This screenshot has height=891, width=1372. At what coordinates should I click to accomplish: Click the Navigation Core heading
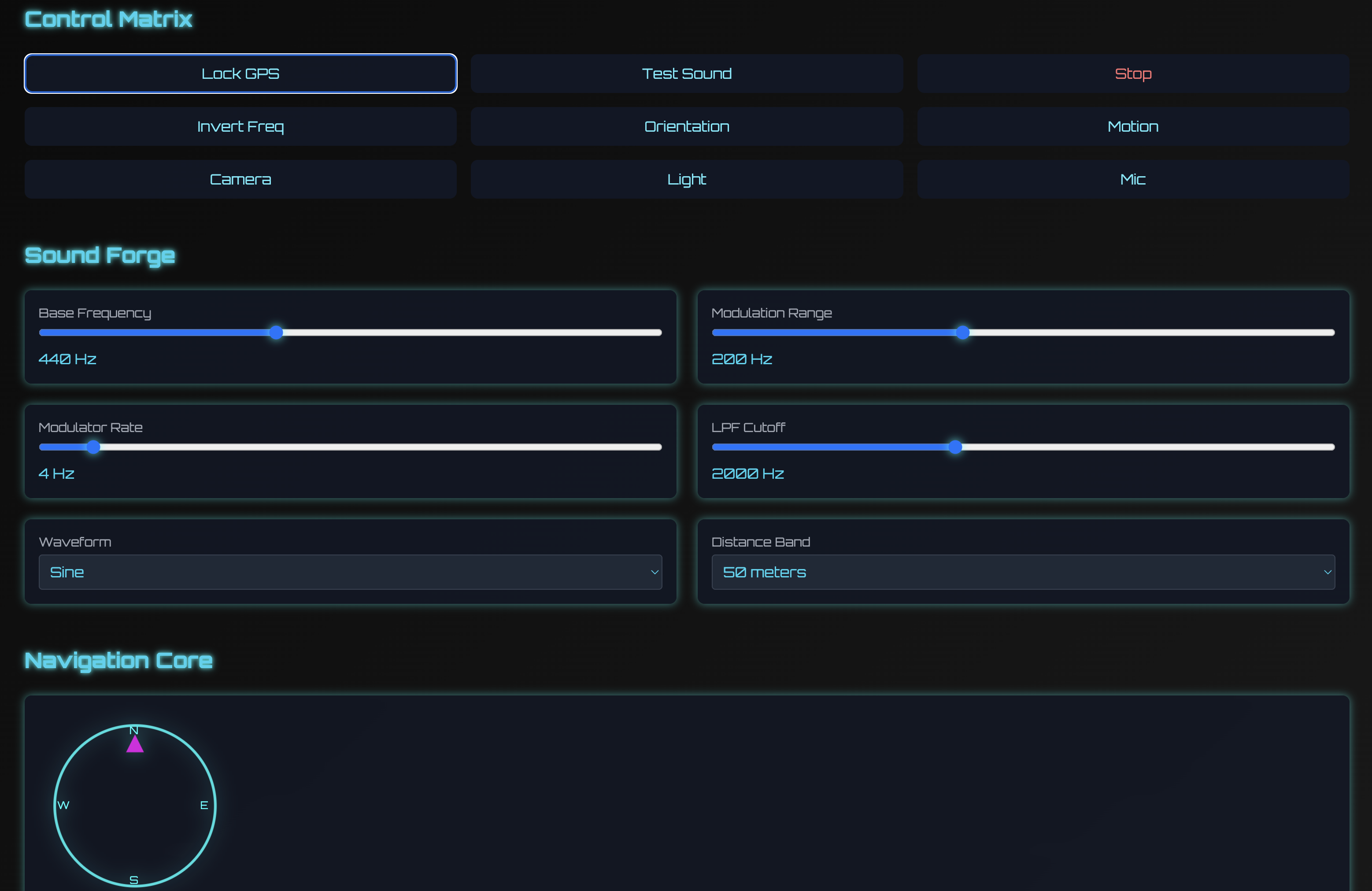118,661
